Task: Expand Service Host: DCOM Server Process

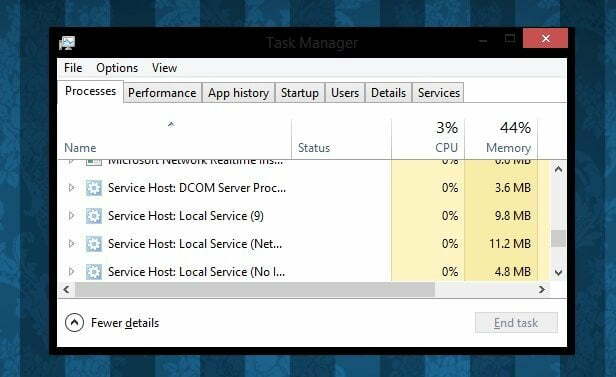Action: pyautogui.click(x=71, y=188)
